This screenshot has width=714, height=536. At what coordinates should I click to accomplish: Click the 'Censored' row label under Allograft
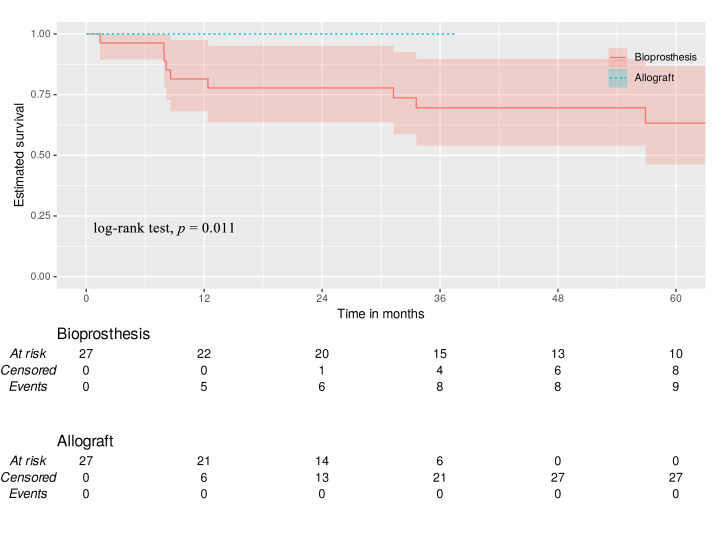(x=28, y=477)
